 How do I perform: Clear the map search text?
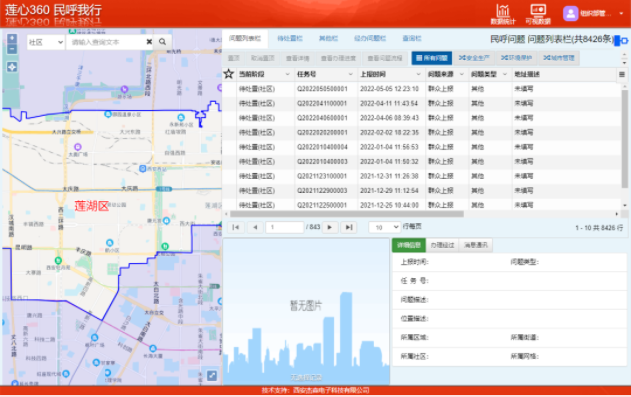tap(149, 42)
